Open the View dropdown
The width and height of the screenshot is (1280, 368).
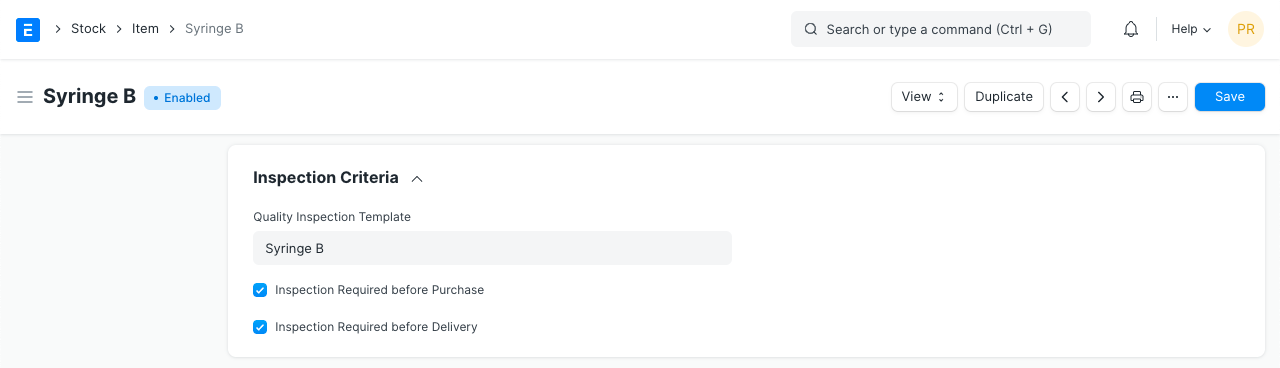(x=924, y=97)
